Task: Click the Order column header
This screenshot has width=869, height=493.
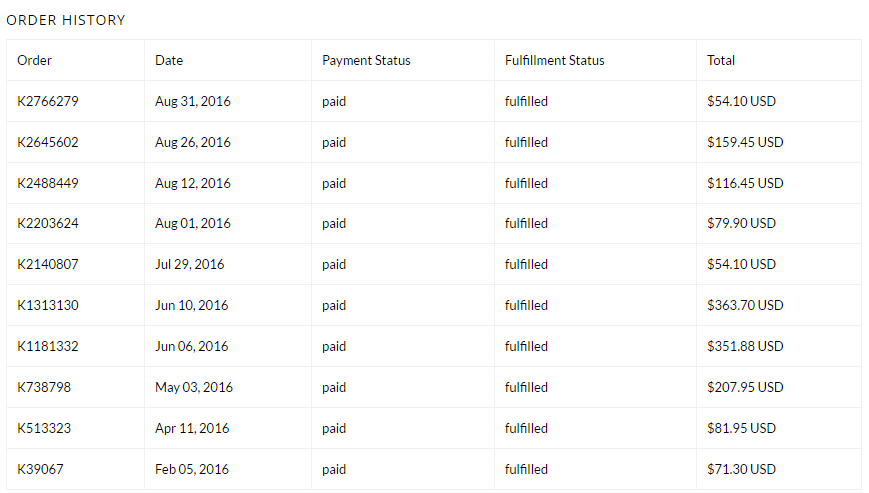Action: pos(34,60)
